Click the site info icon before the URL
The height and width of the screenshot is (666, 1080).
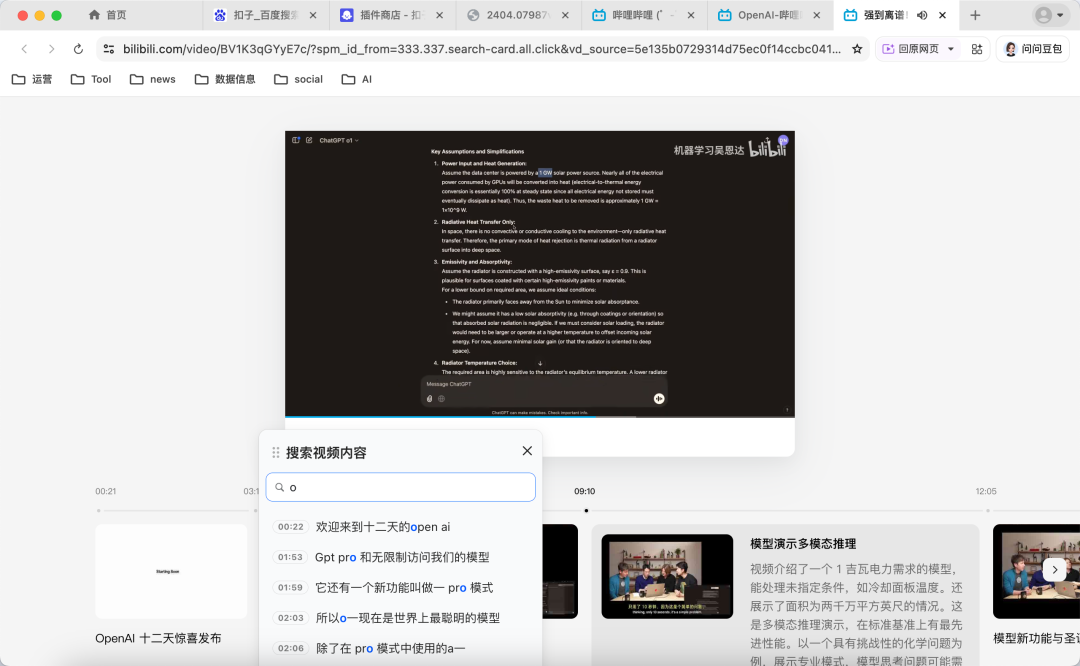[107, 47]
